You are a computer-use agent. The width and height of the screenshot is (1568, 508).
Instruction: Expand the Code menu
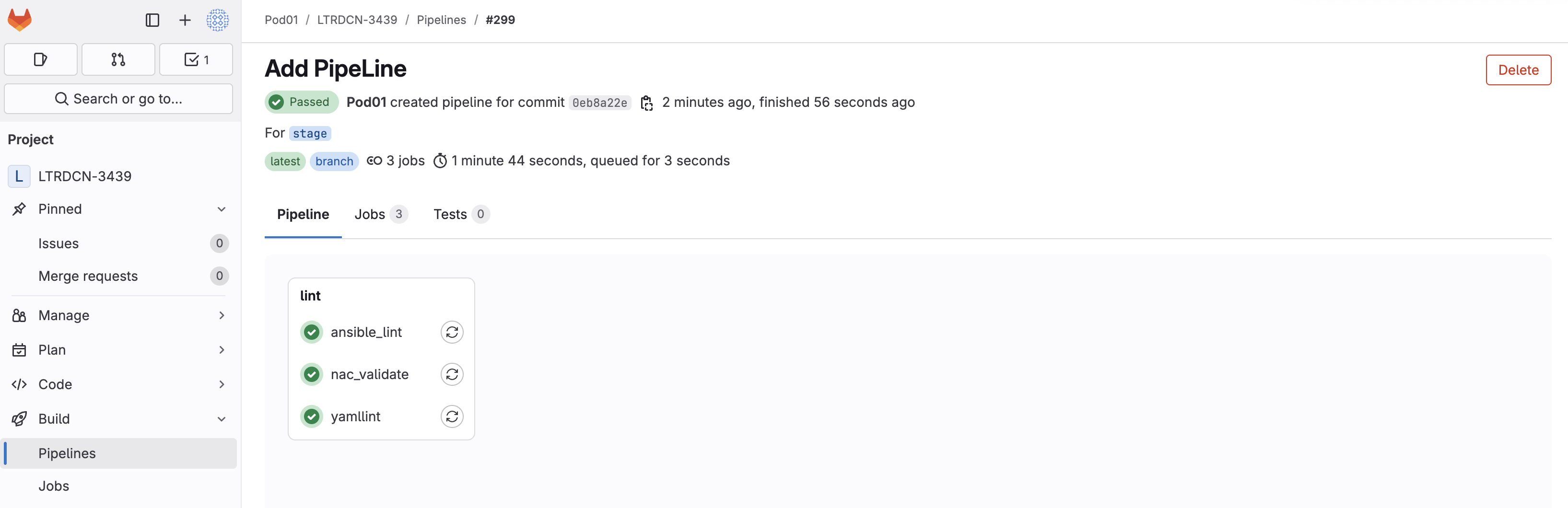[x=222, y=384]
